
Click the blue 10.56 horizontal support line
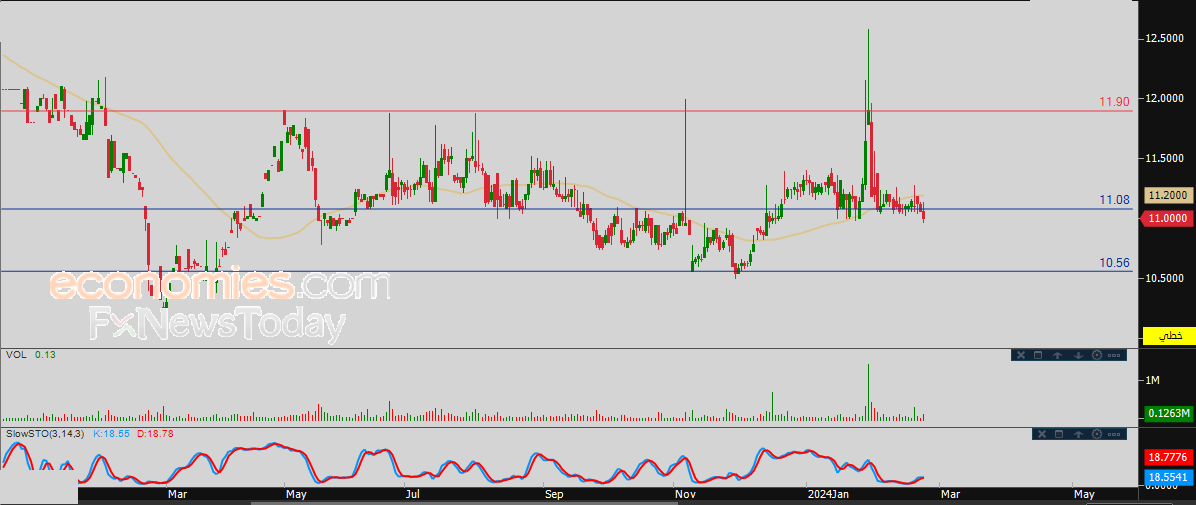tap(567, 272)
